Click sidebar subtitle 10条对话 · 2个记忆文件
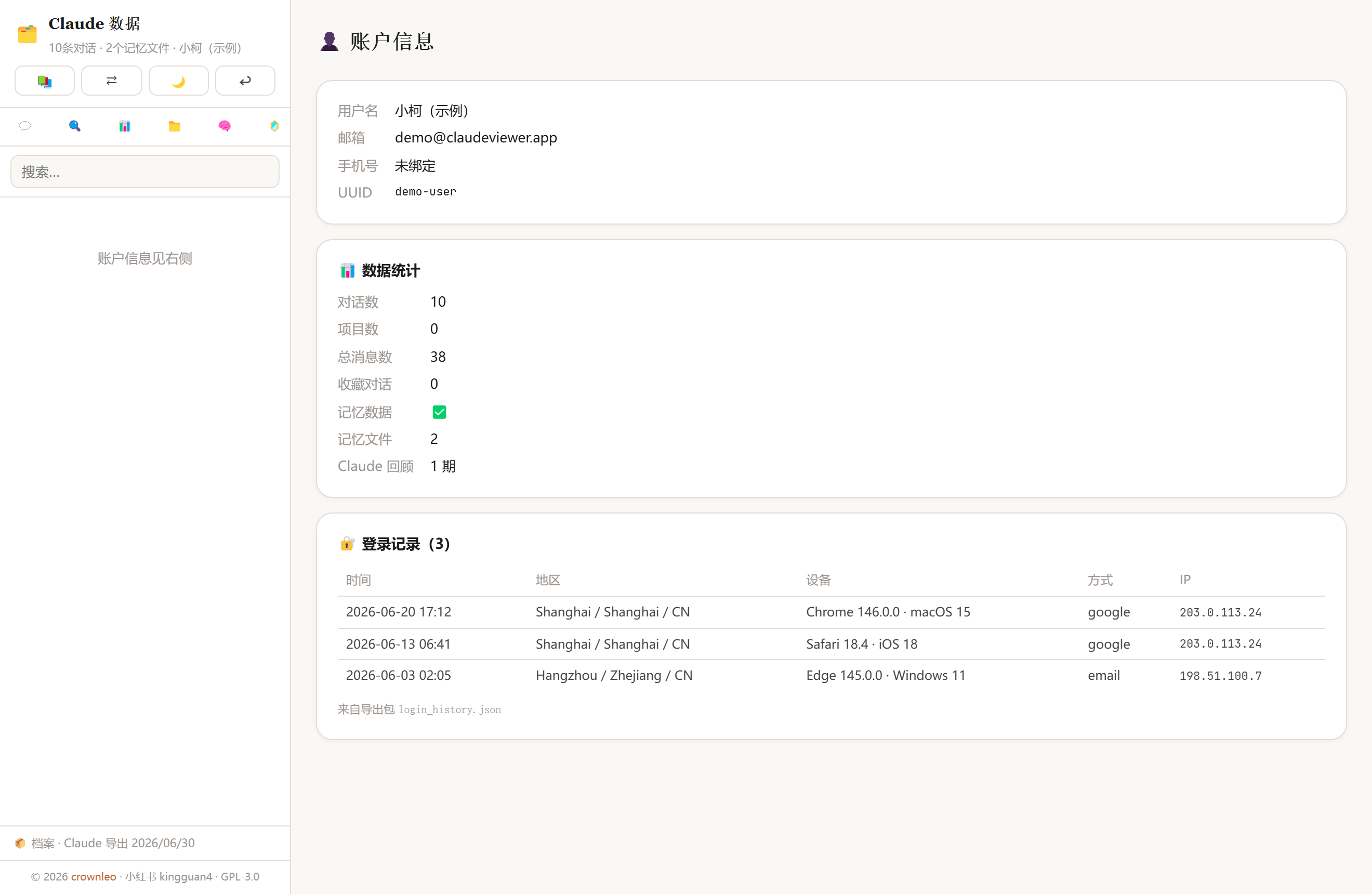The image size is (1372, 894). pyautogui.click(x=109, y=48)
